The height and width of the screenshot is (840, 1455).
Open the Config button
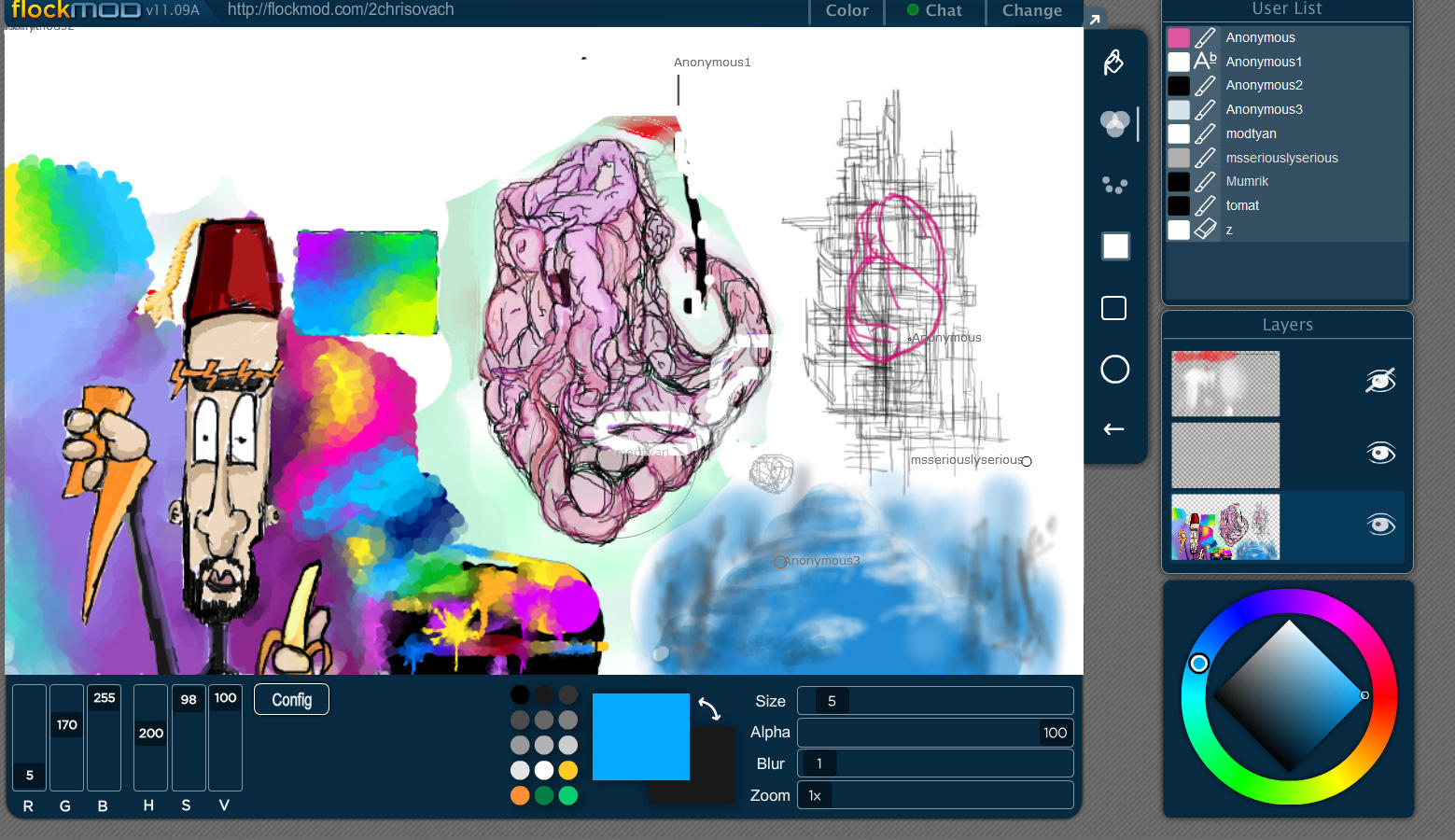[291, 700]
